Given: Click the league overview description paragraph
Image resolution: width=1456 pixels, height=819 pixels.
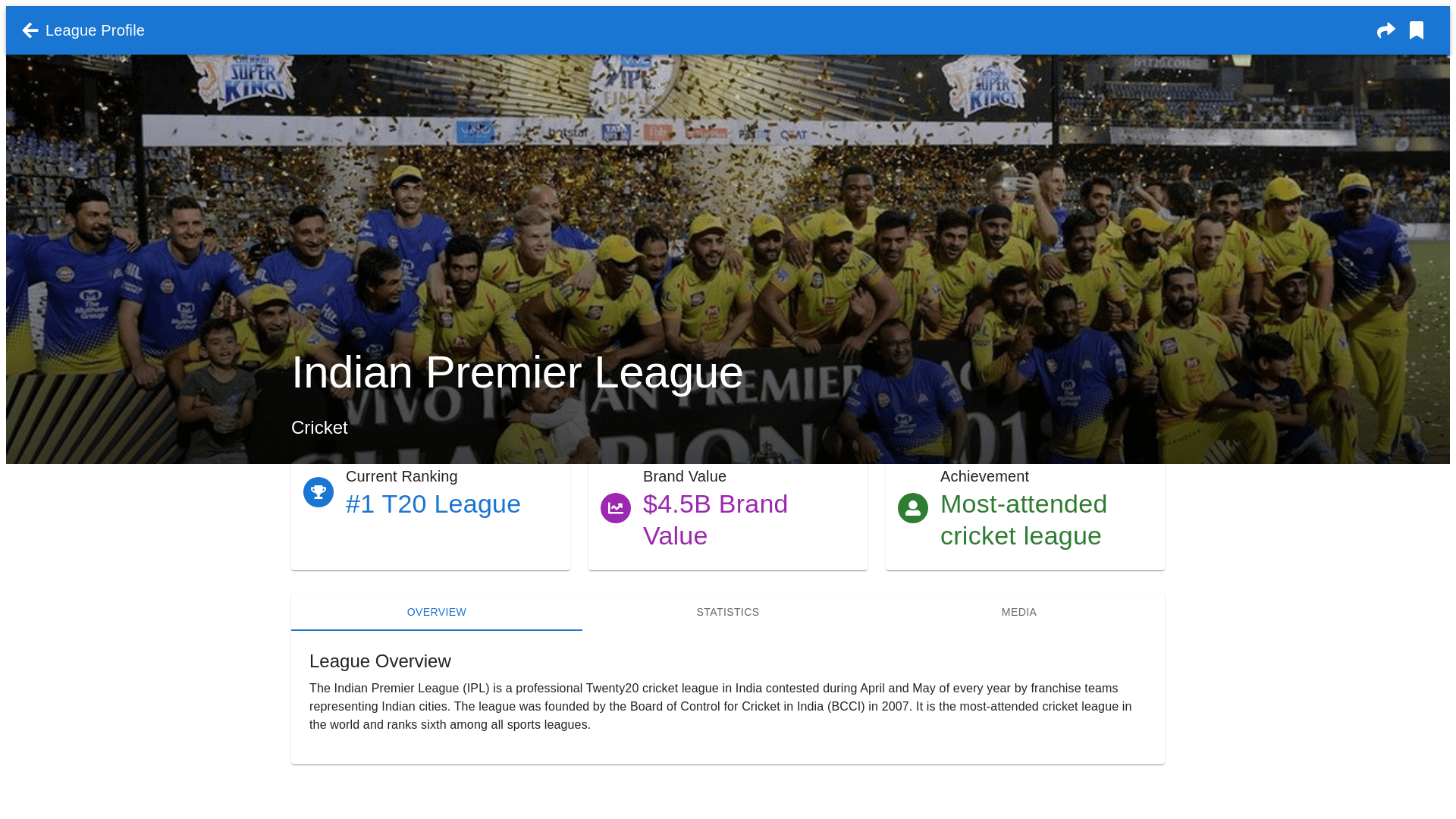Looking at the screenshot, I should [720, 706].
